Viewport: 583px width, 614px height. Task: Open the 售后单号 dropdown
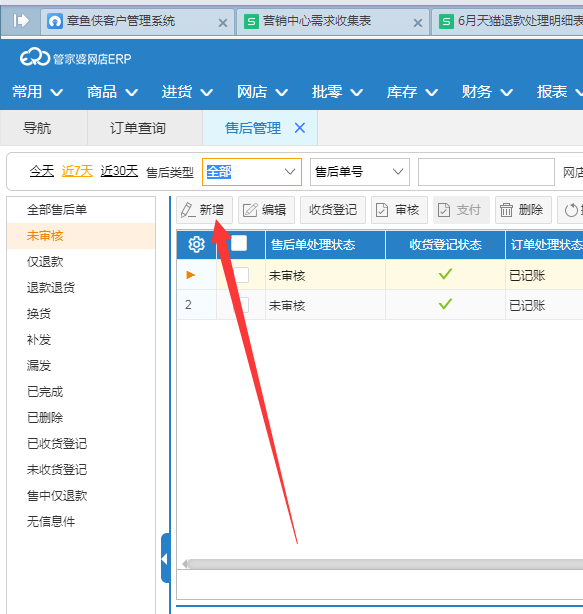pos(359,172)
